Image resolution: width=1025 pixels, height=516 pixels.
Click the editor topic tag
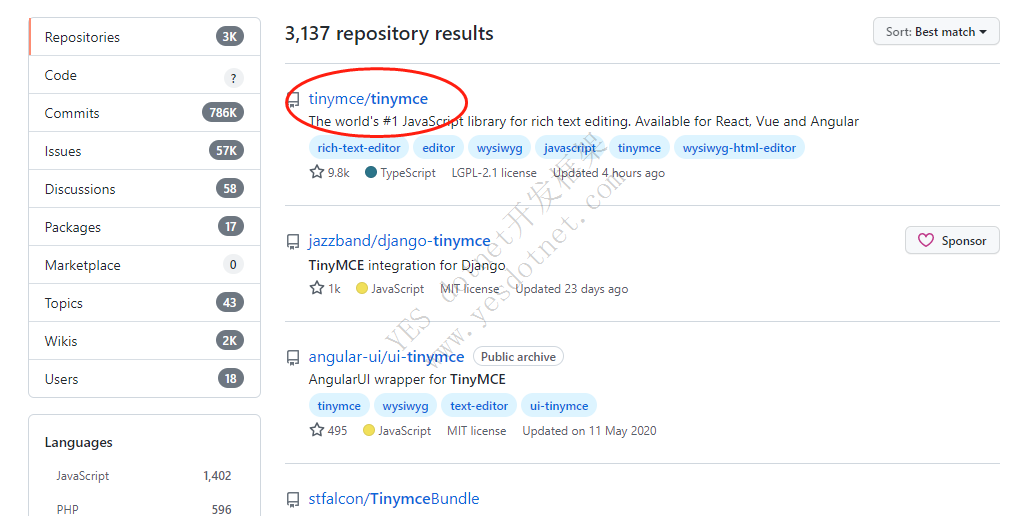pyautogui.click(x=439, y=148)
